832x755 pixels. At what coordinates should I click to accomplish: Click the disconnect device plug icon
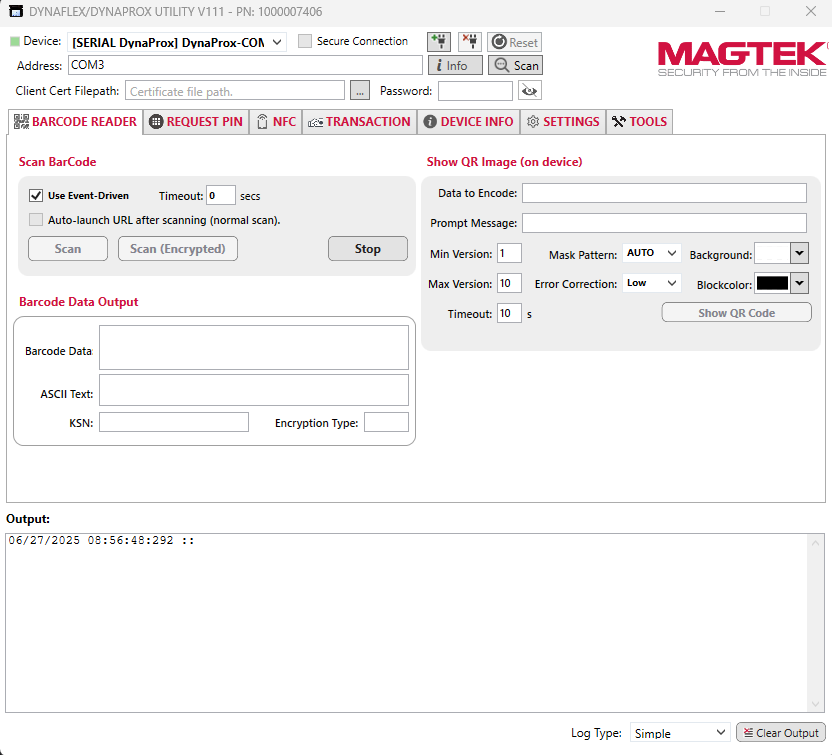(x=470, y=41)
